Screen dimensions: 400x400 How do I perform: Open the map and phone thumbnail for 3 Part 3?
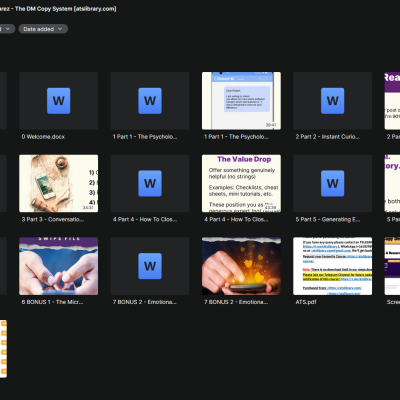(x=59, y=183)
